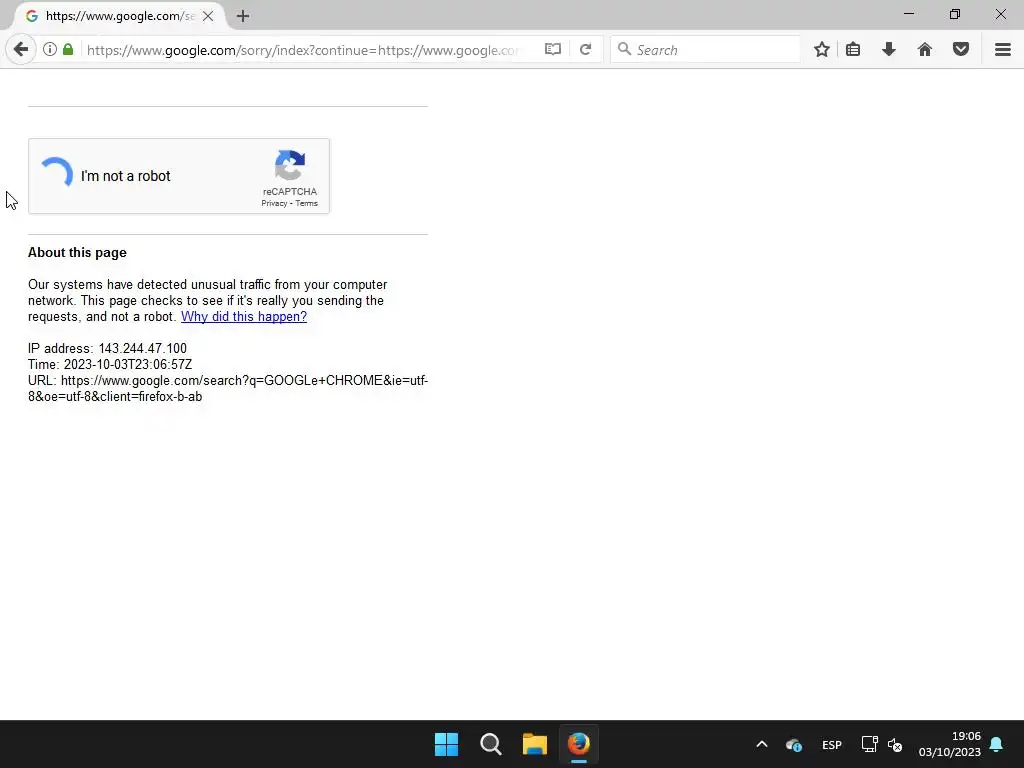
Task: Show the bookmarks list
Action: 853,50
